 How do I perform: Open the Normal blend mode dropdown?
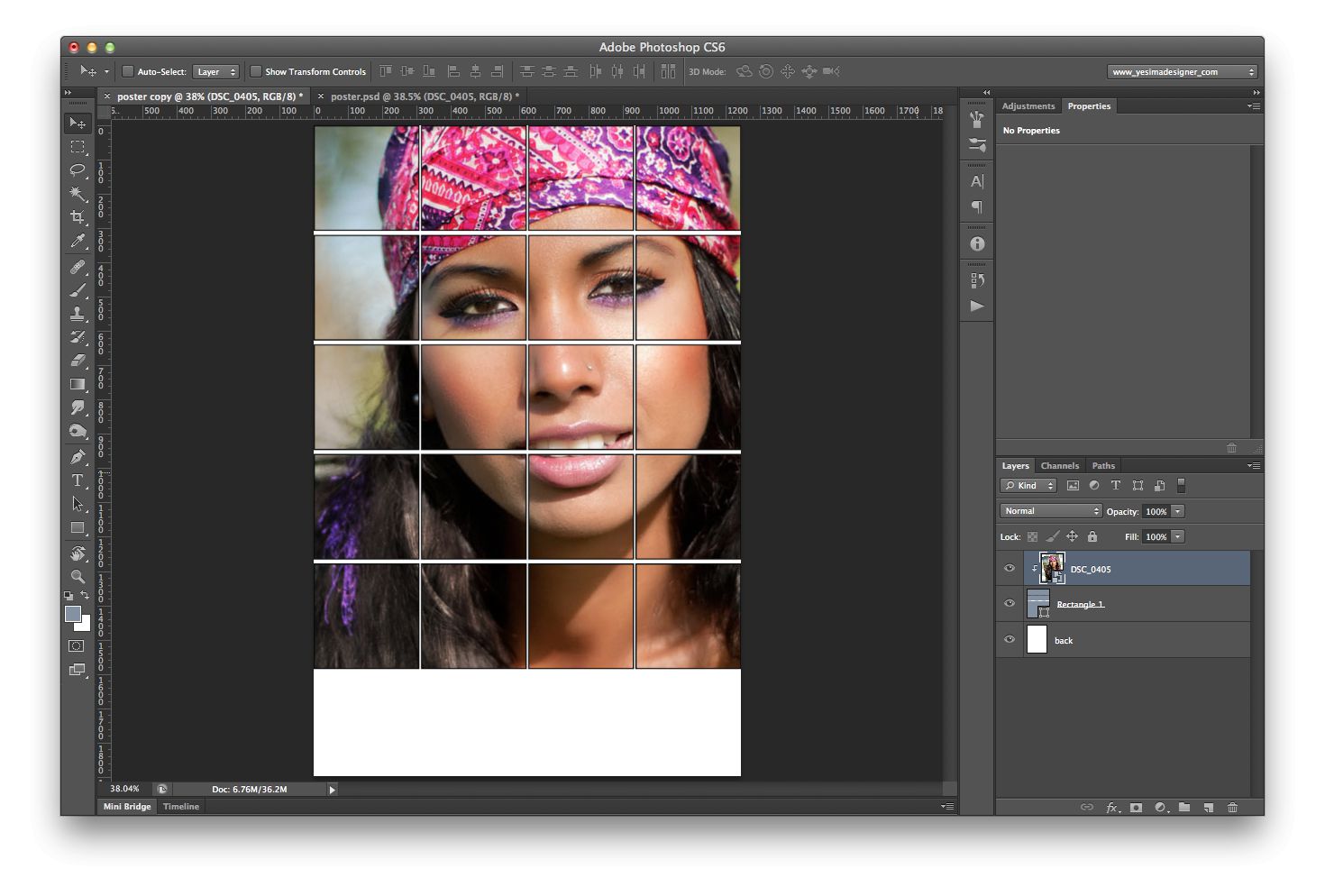click(1050, 511)
